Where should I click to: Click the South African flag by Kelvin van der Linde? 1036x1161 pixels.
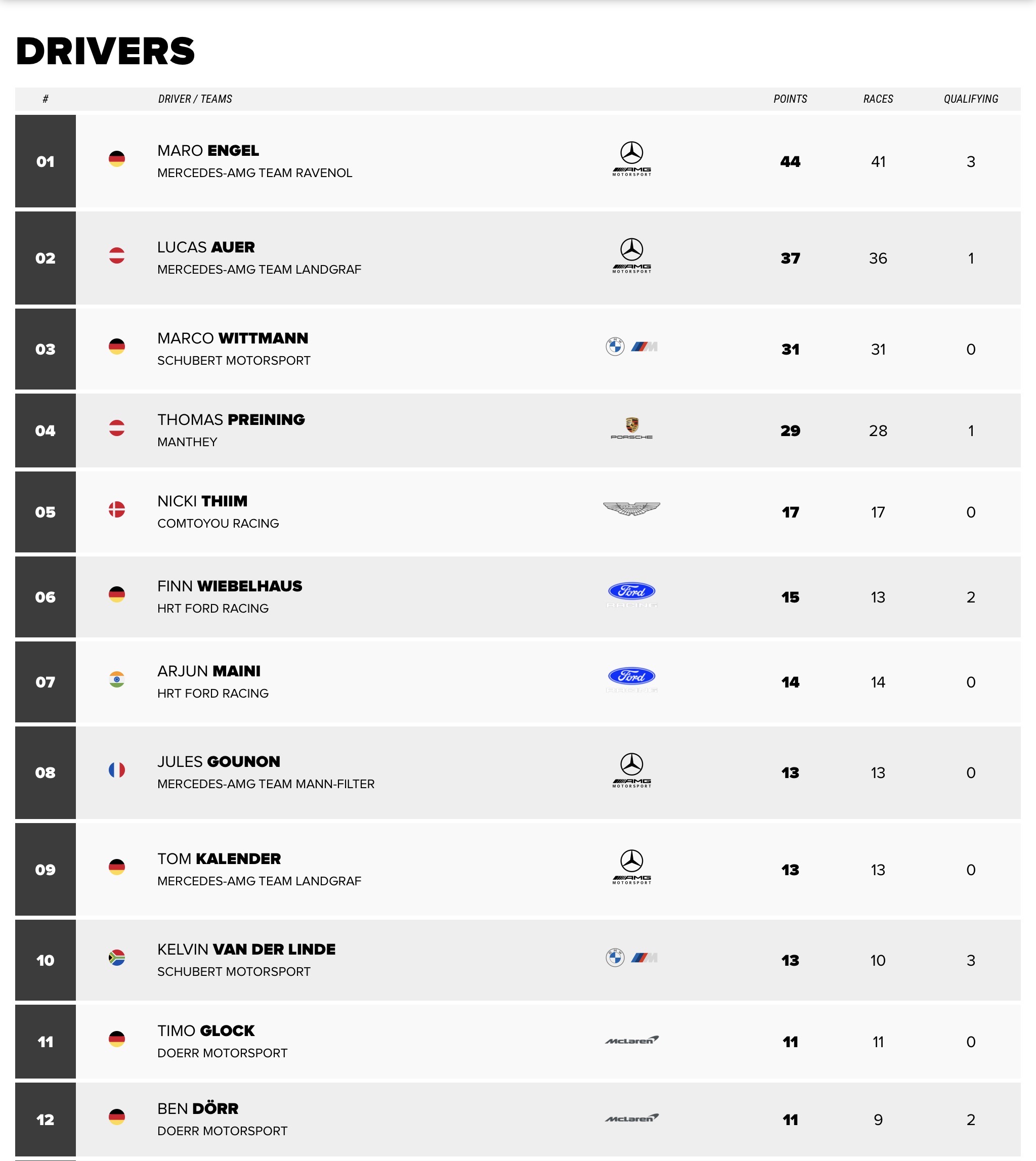pos(117,958)
